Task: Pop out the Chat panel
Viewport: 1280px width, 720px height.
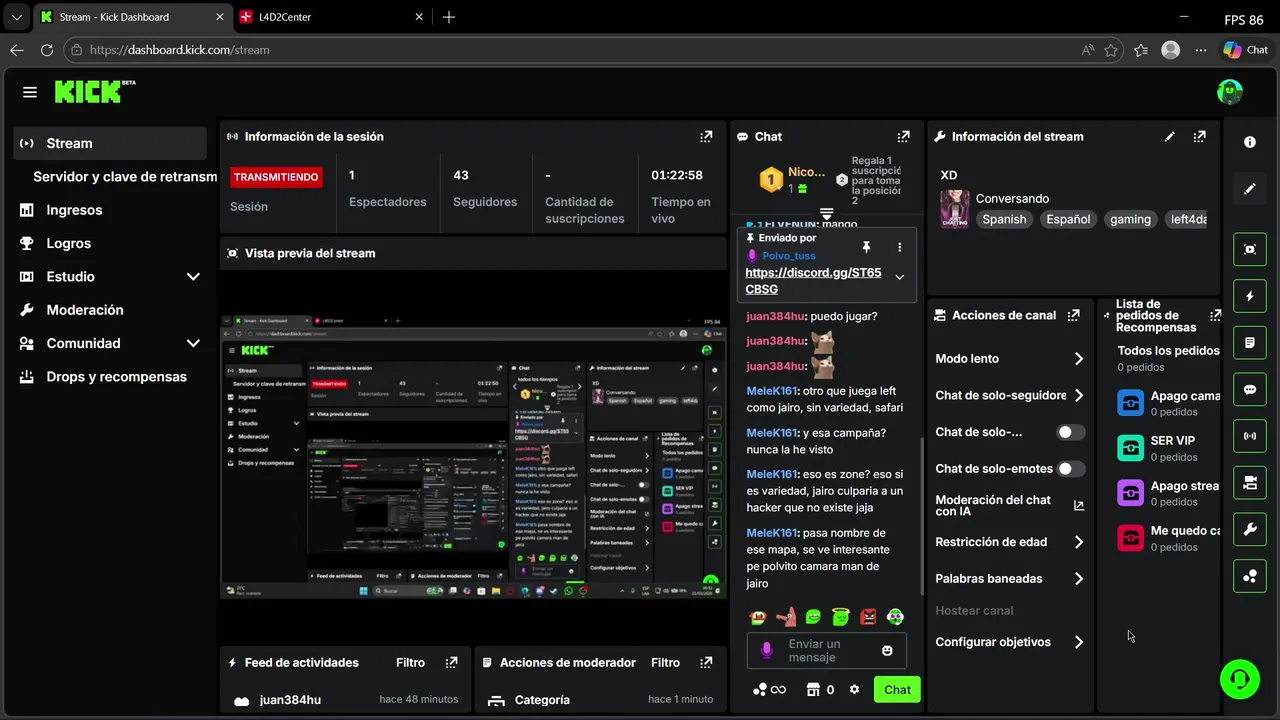Action: (x=904, y=137)
